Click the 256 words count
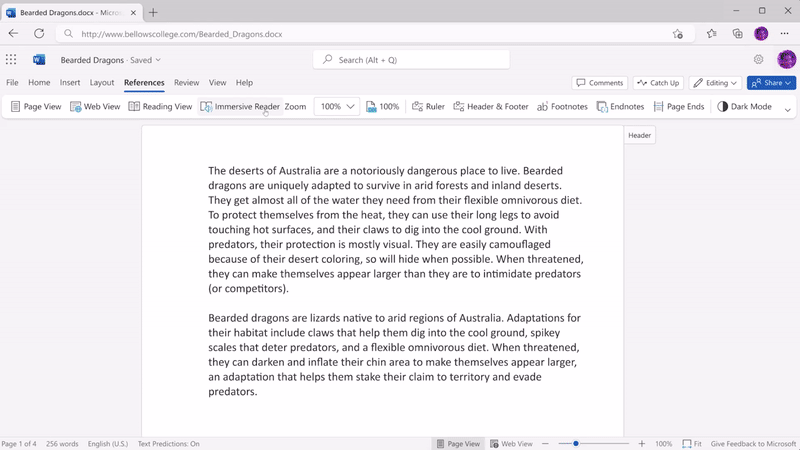The width and height of the screenshot is (800, 450). [x=62, y=444]
